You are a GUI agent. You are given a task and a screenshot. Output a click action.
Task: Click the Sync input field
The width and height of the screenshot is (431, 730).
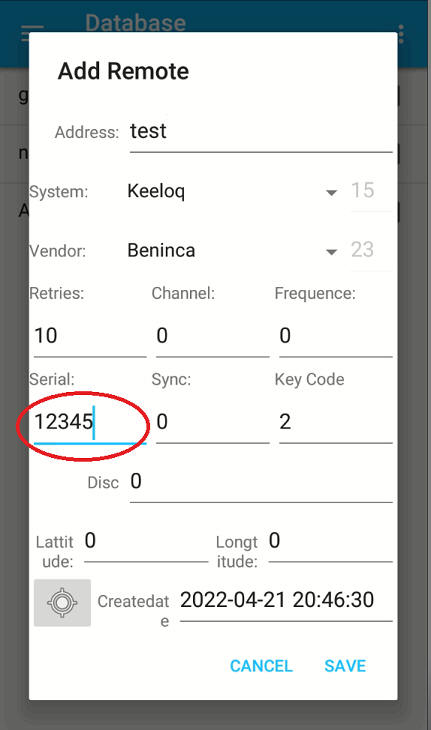(213, 423)
